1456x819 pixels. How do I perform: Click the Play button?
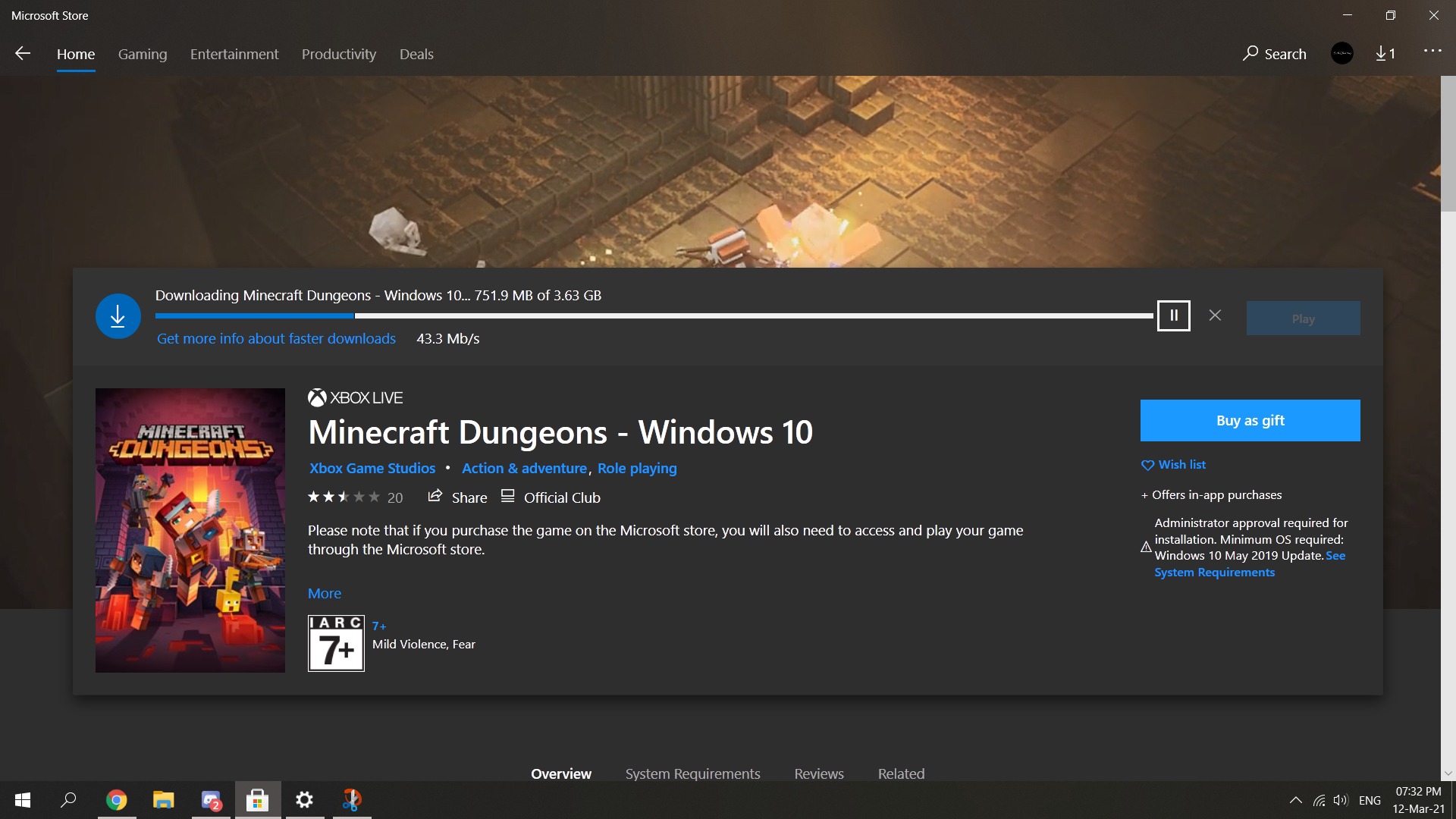[x=1303, y=318]
